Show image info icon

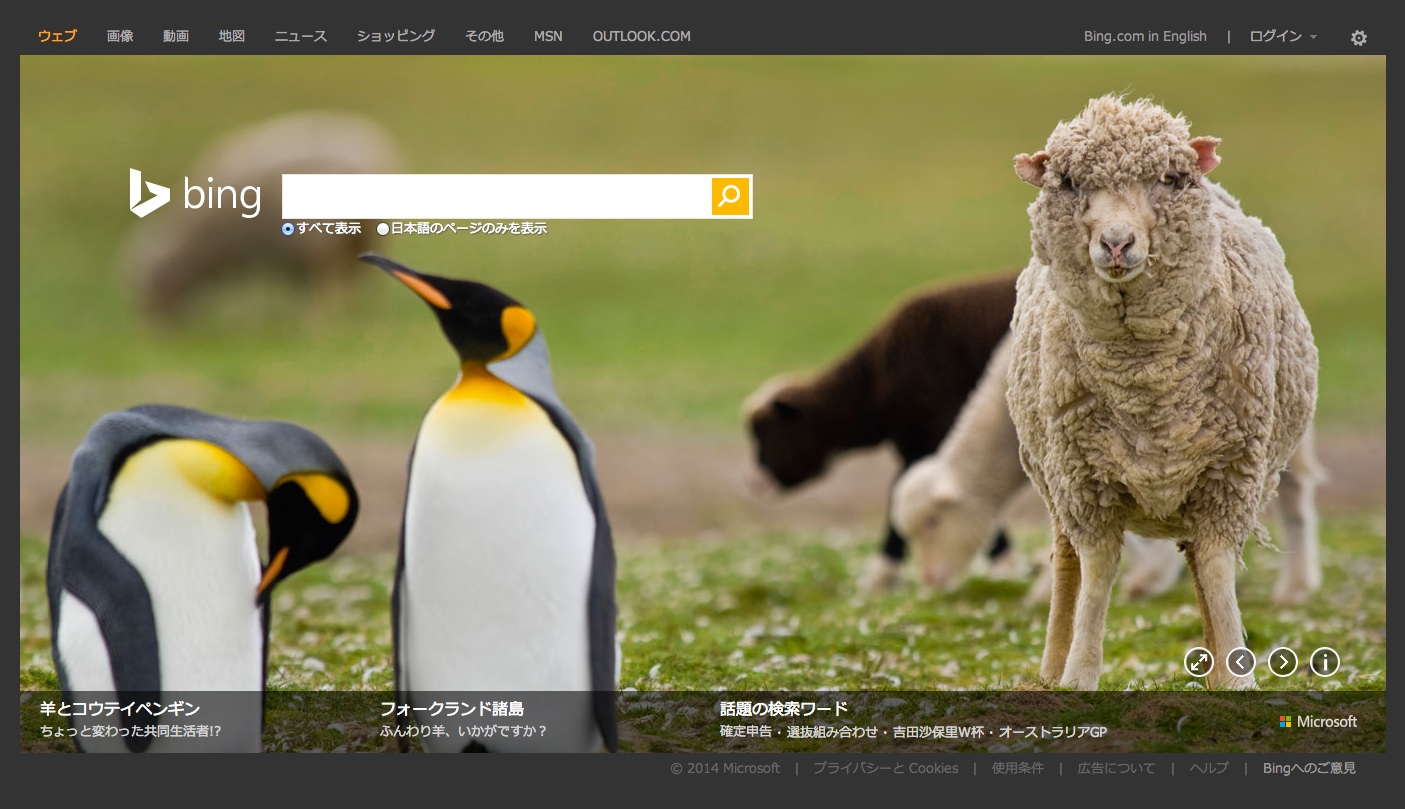1324,662
